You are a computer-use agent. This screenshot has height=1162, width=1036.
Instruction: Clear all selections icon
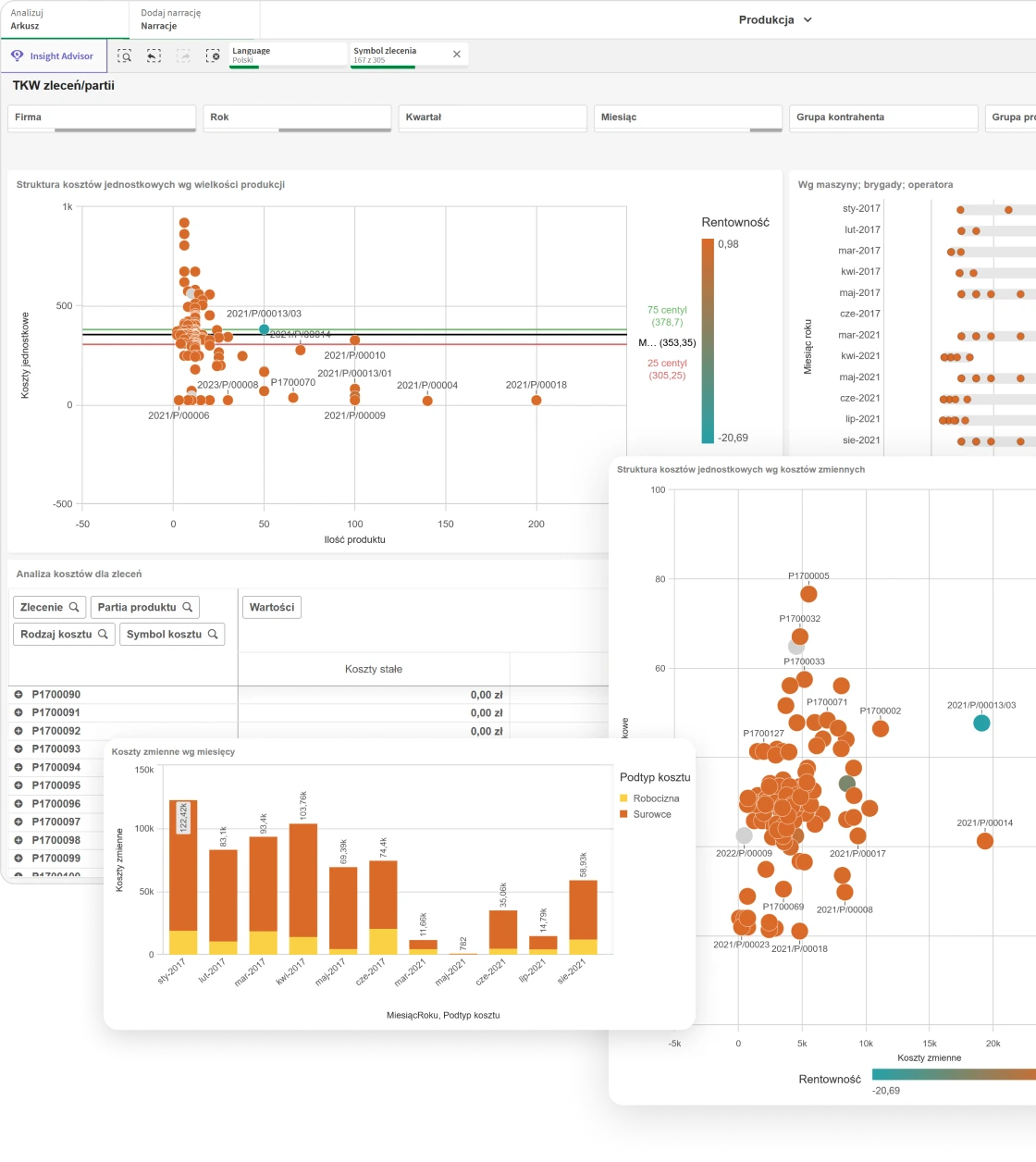(213, 56)
